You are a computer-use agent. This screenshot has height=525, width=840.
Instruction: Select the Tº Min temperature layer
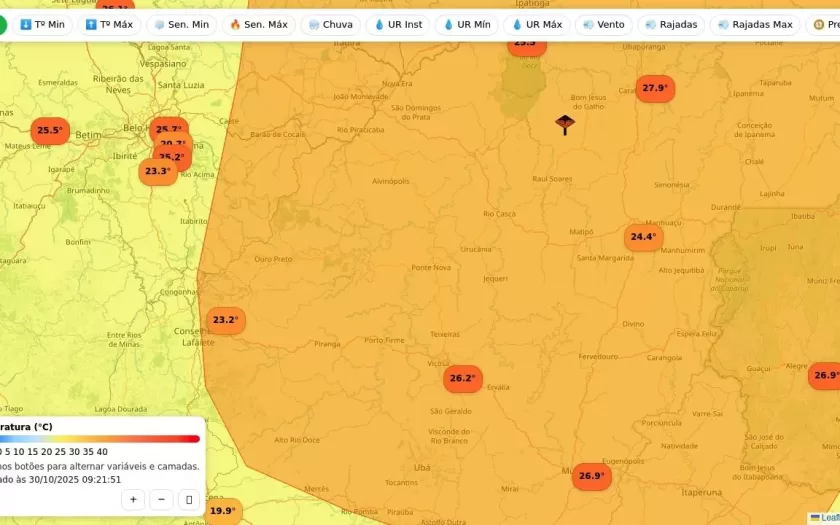[x=41, y=25]
